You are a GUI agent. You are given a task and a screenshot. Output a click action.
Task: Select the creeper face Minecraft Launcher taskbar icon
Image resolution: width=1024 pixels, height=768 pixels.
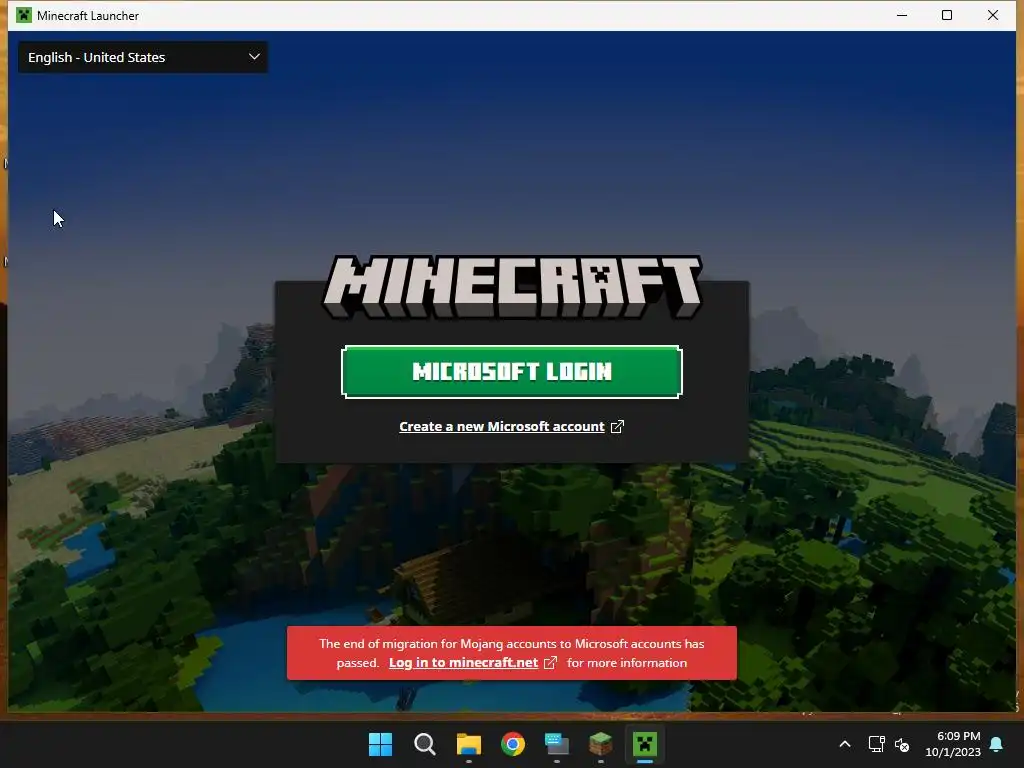[645, 744]
